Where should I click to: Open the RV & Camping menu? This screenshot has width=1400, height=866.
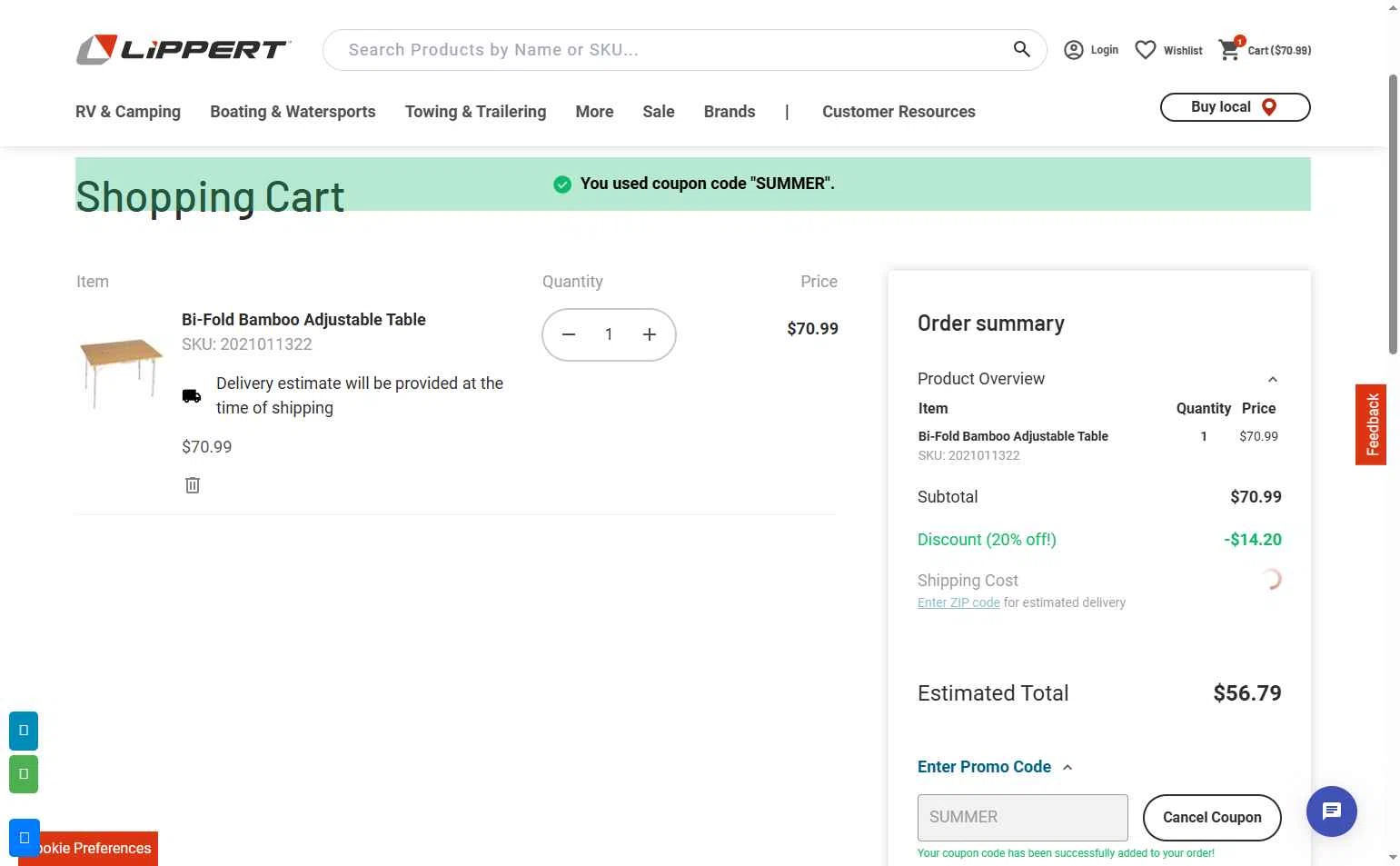pos(128,112)
